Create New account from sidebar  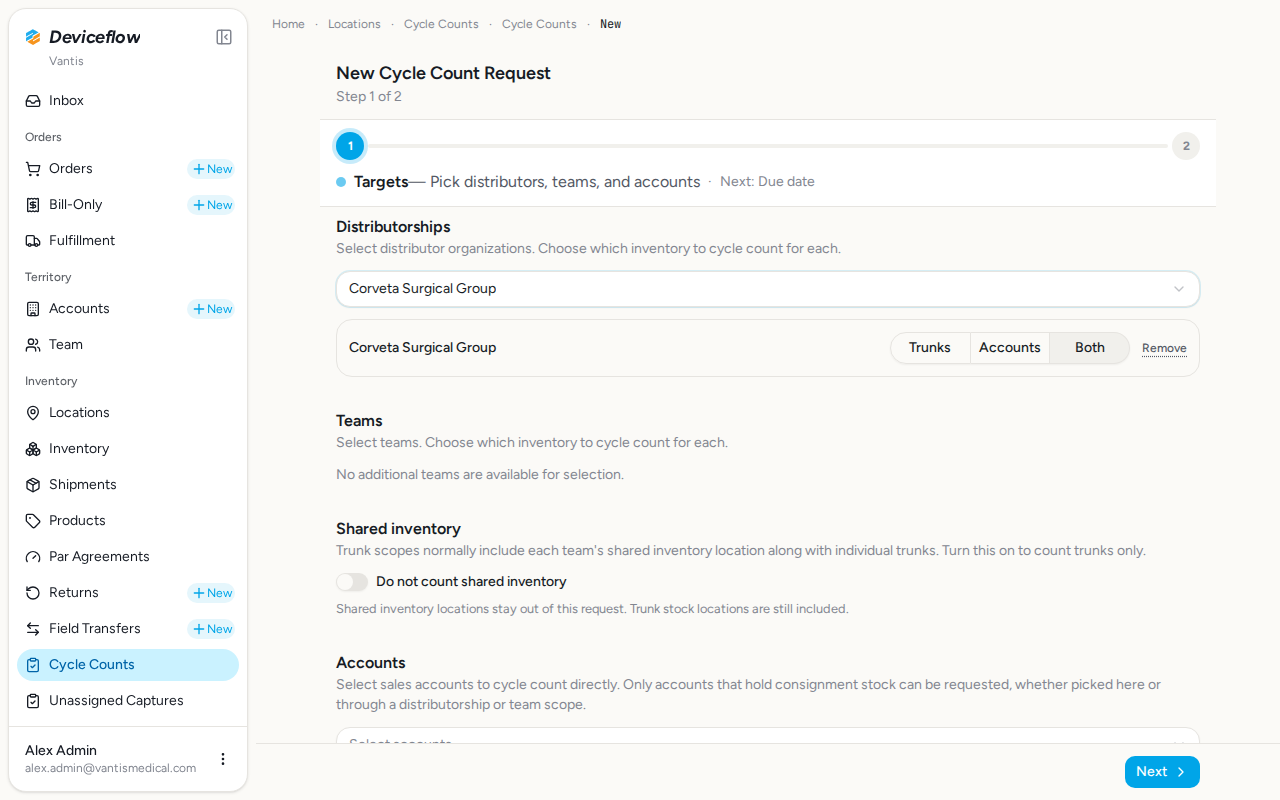click(x=212, y=309)
